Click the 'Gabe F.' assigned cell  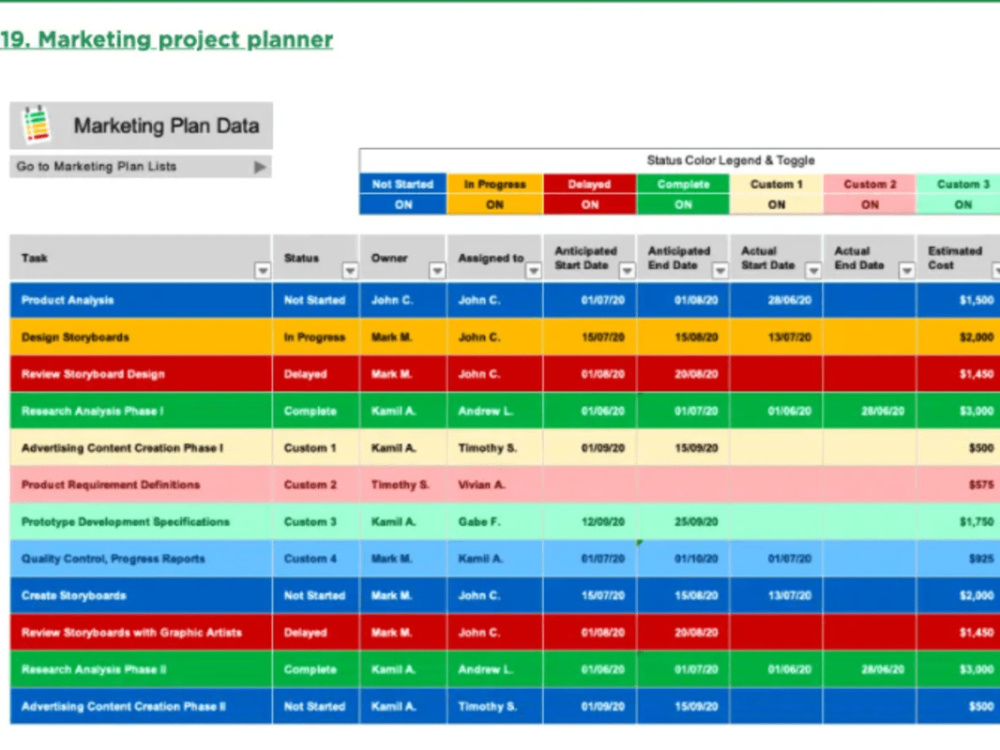tap(495, 522)
